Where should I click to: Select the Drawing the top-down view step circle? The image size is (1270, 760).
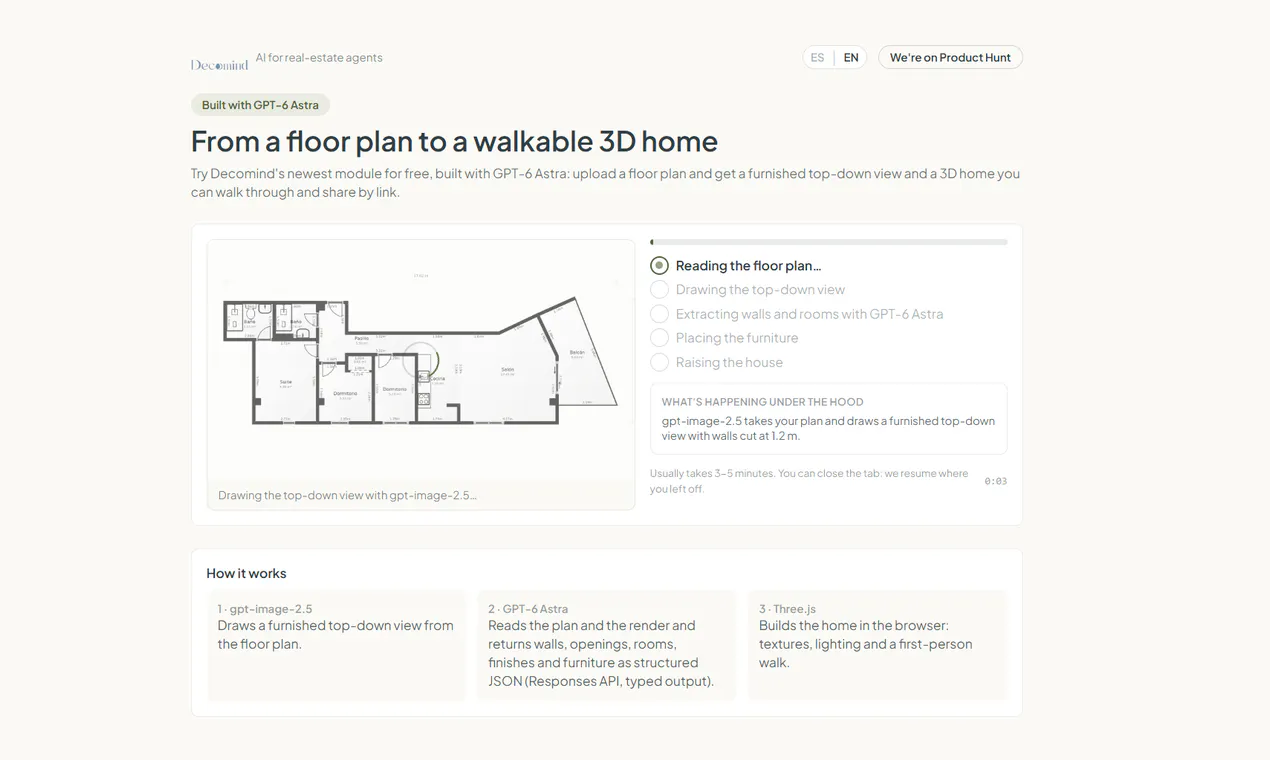tap(659, 290)
